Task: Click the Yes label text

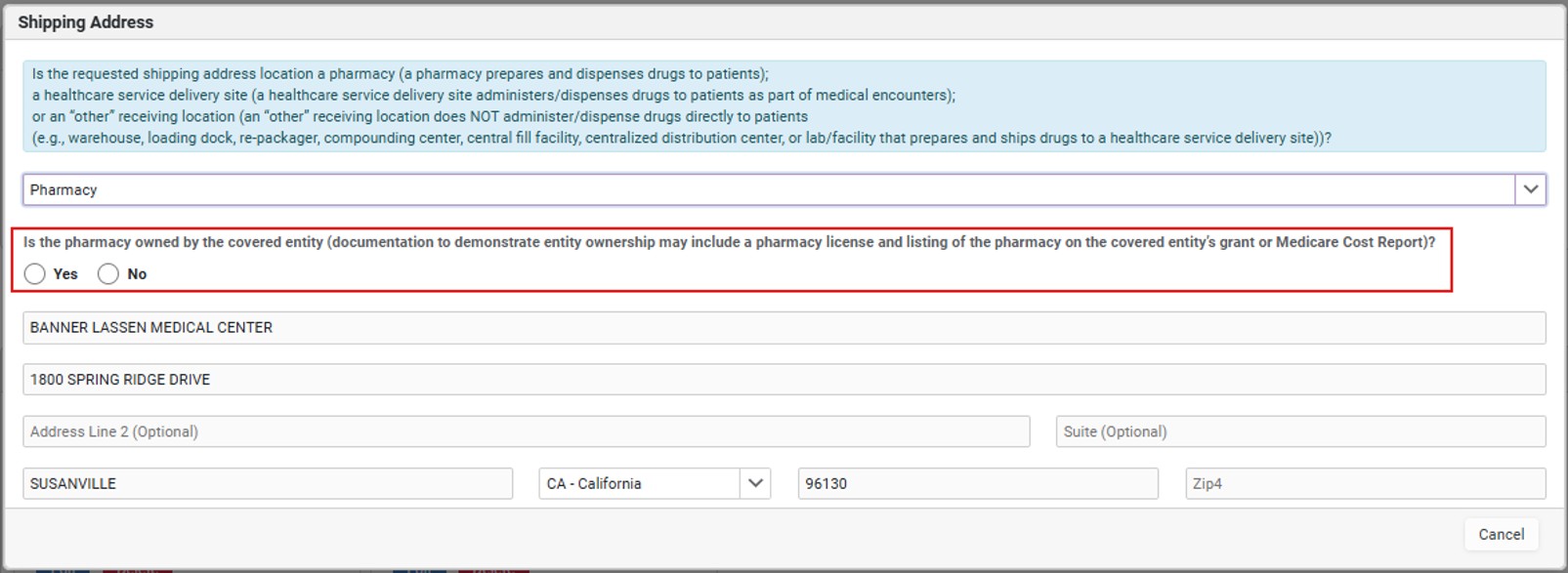Action: point(65,274)
